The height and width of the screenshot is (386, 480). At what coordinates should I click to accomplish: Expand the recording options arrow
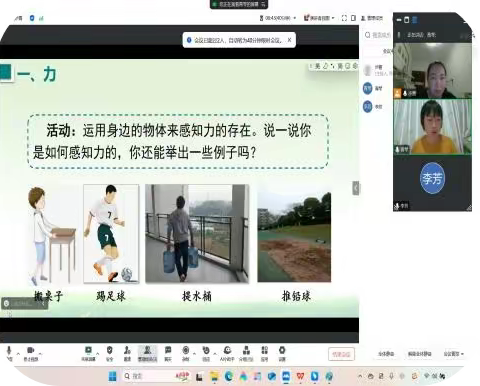[195, 353]
